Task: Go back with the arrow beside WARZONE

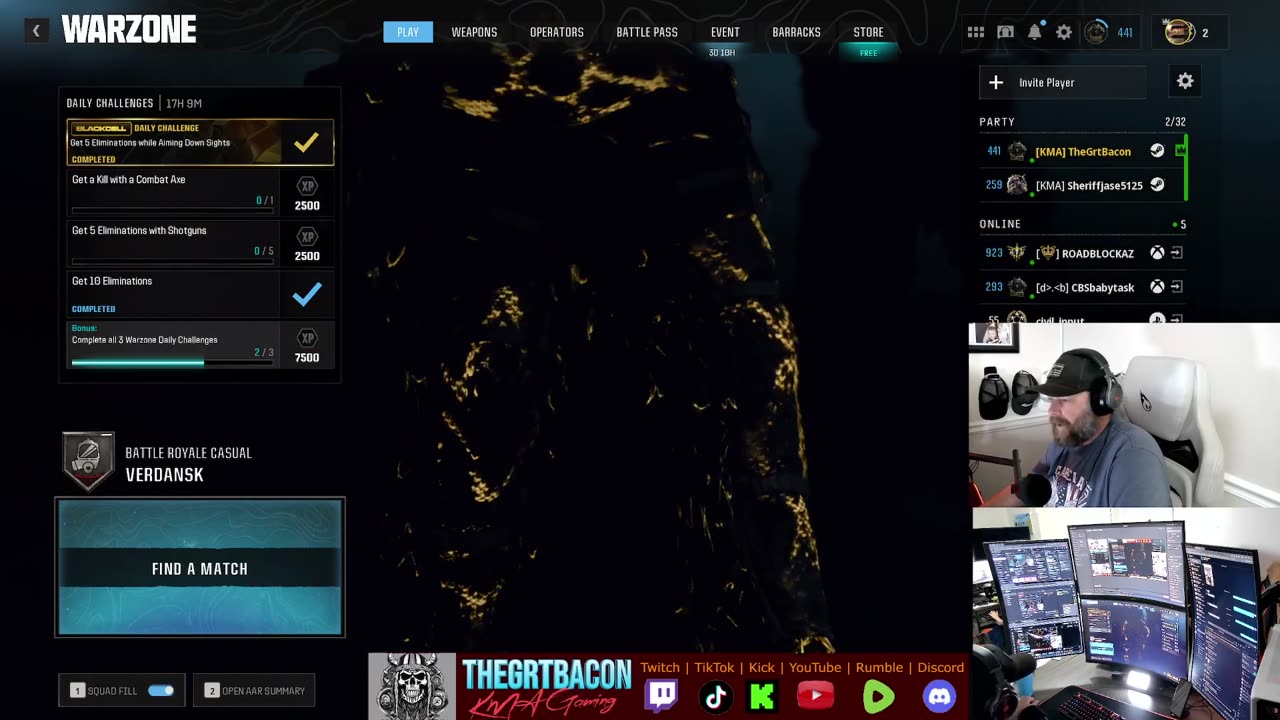Action: pos(36,31)
